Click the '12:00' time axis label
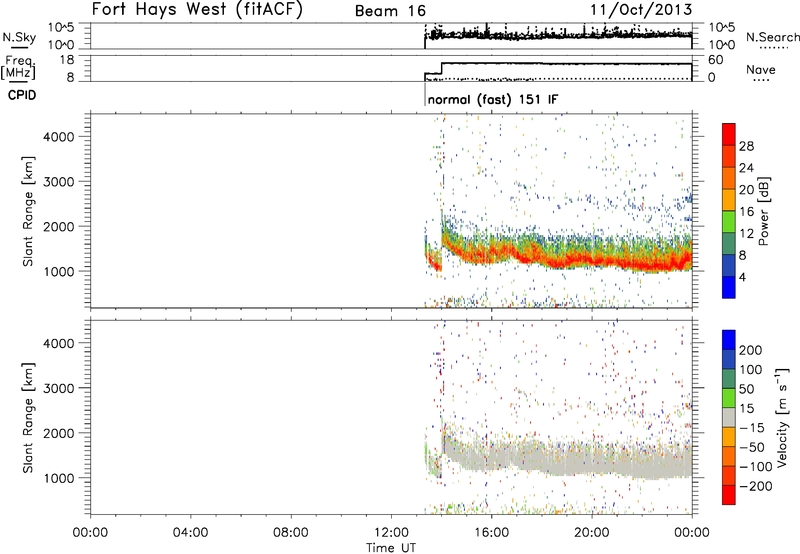 [391, 533]
